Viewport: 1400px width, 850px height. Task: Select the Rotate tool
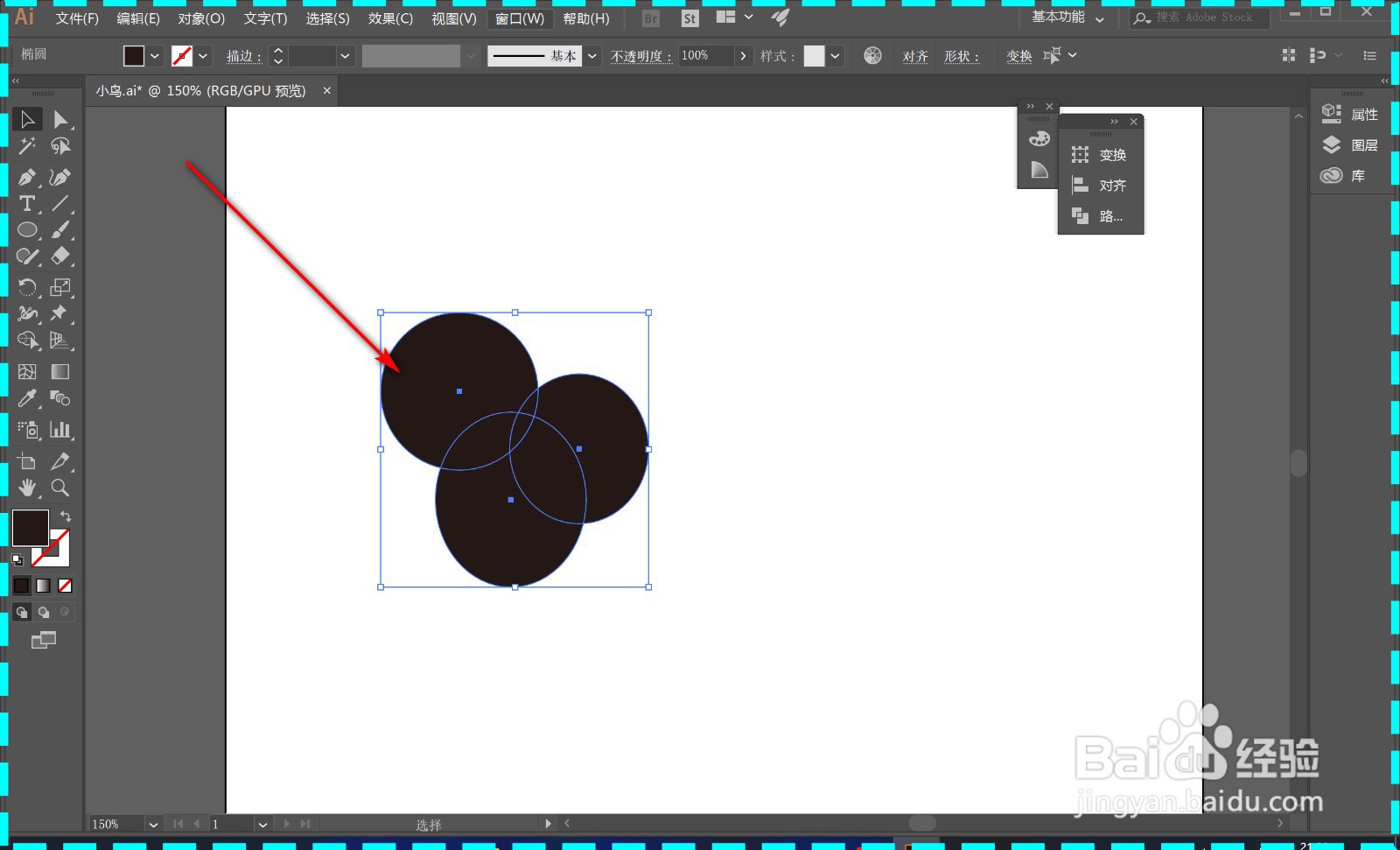(x=27, y=287)
